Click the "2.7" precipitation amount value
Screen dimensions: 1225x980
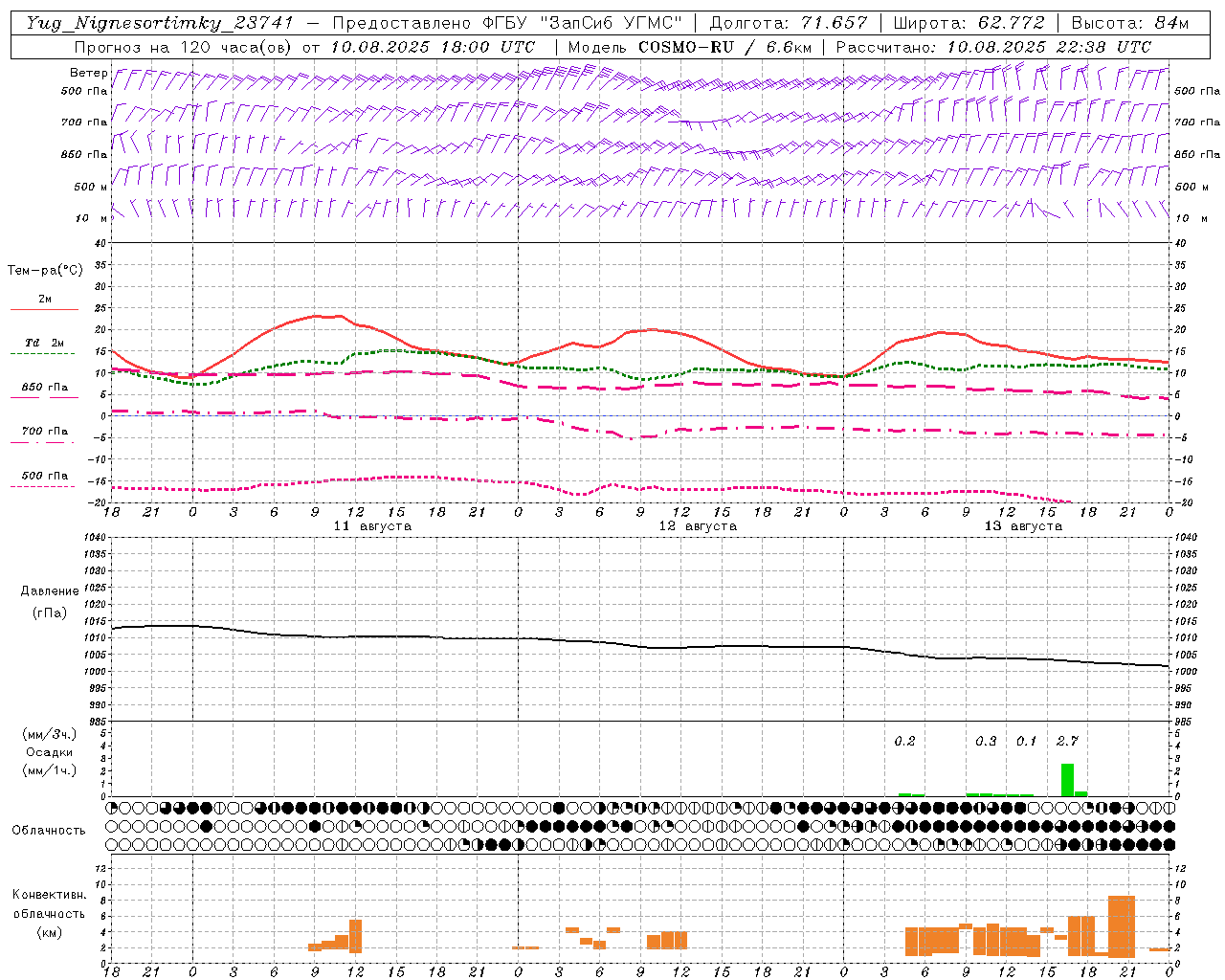click(x=1067, y=741)
